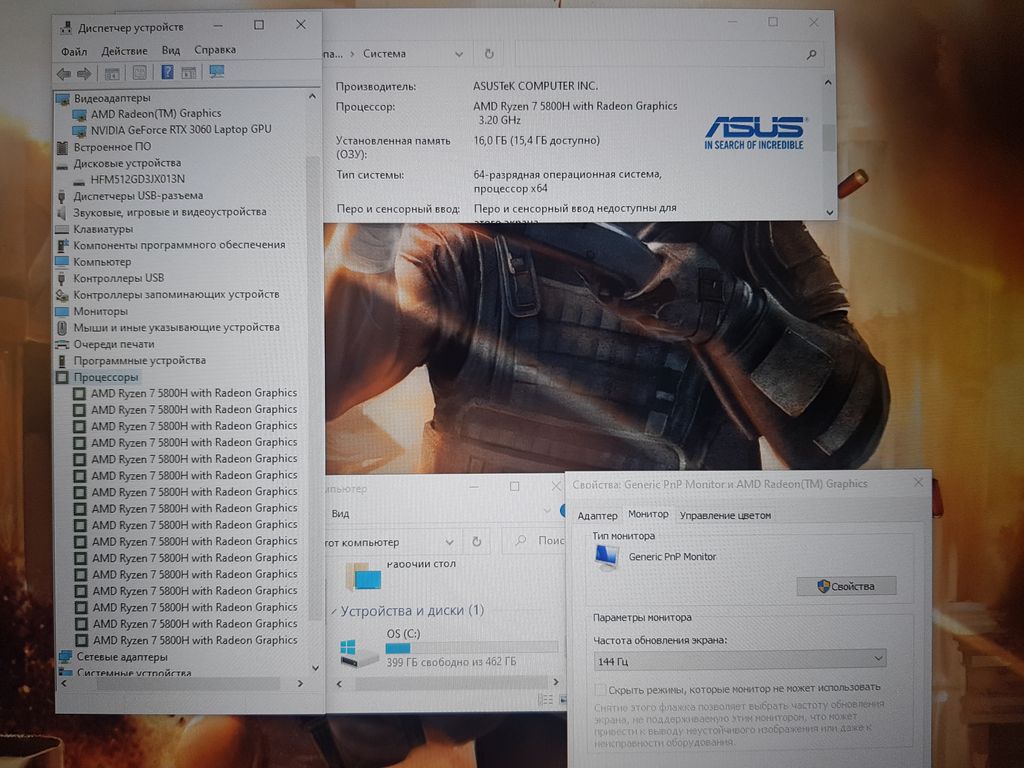This screenshot has width=1024, height=768.
Task: Open the Файл menu in Device Manager
Action: pos(74,52)
